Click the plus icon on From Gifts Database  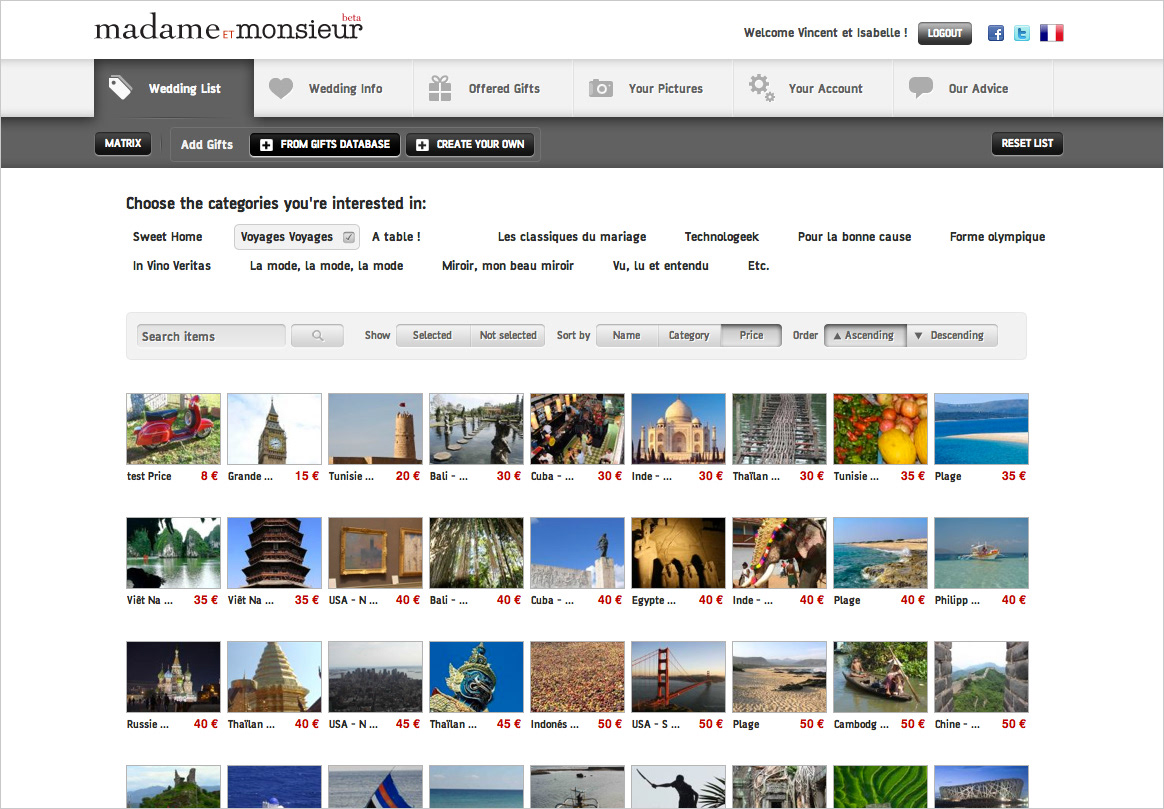[x=267, y=145]
